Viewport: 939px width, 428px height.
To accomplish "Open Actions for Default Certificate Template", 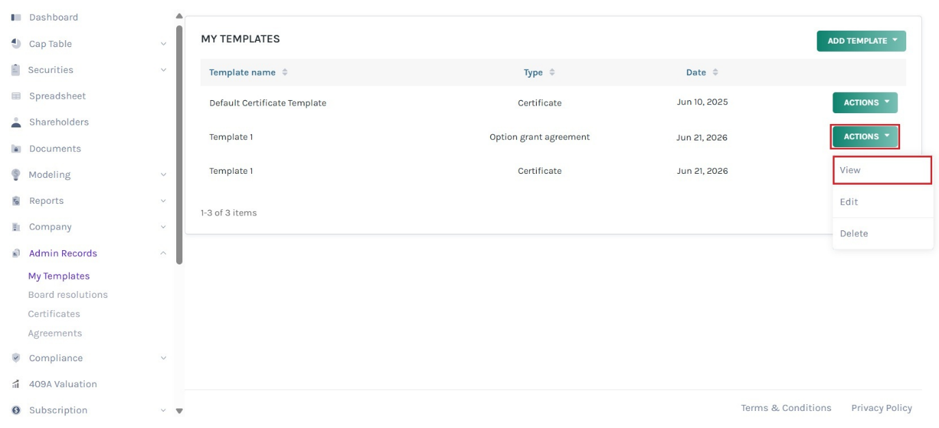I will 865,102.
